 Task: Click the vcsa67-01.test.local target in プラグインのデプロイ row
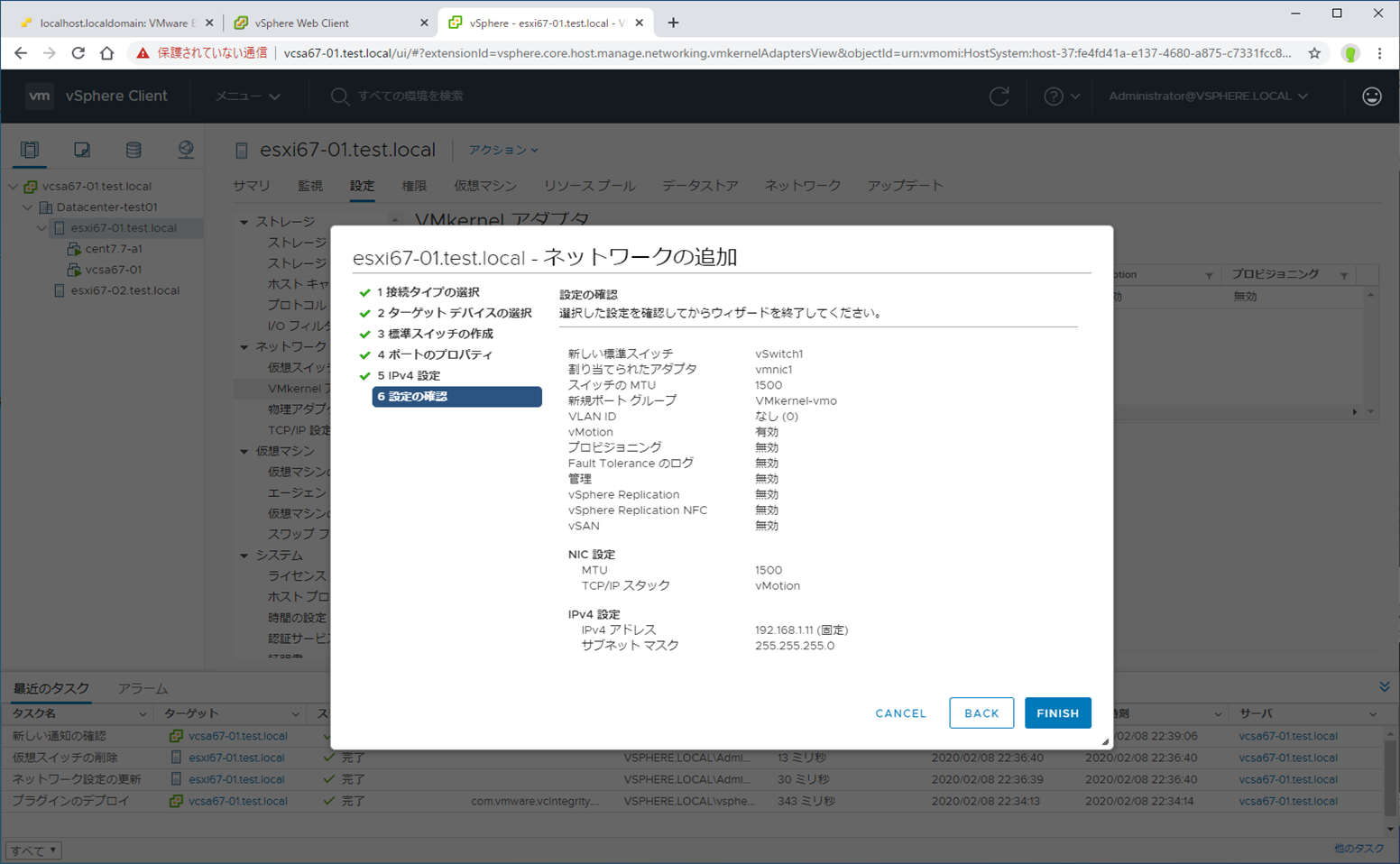(238, 801)
